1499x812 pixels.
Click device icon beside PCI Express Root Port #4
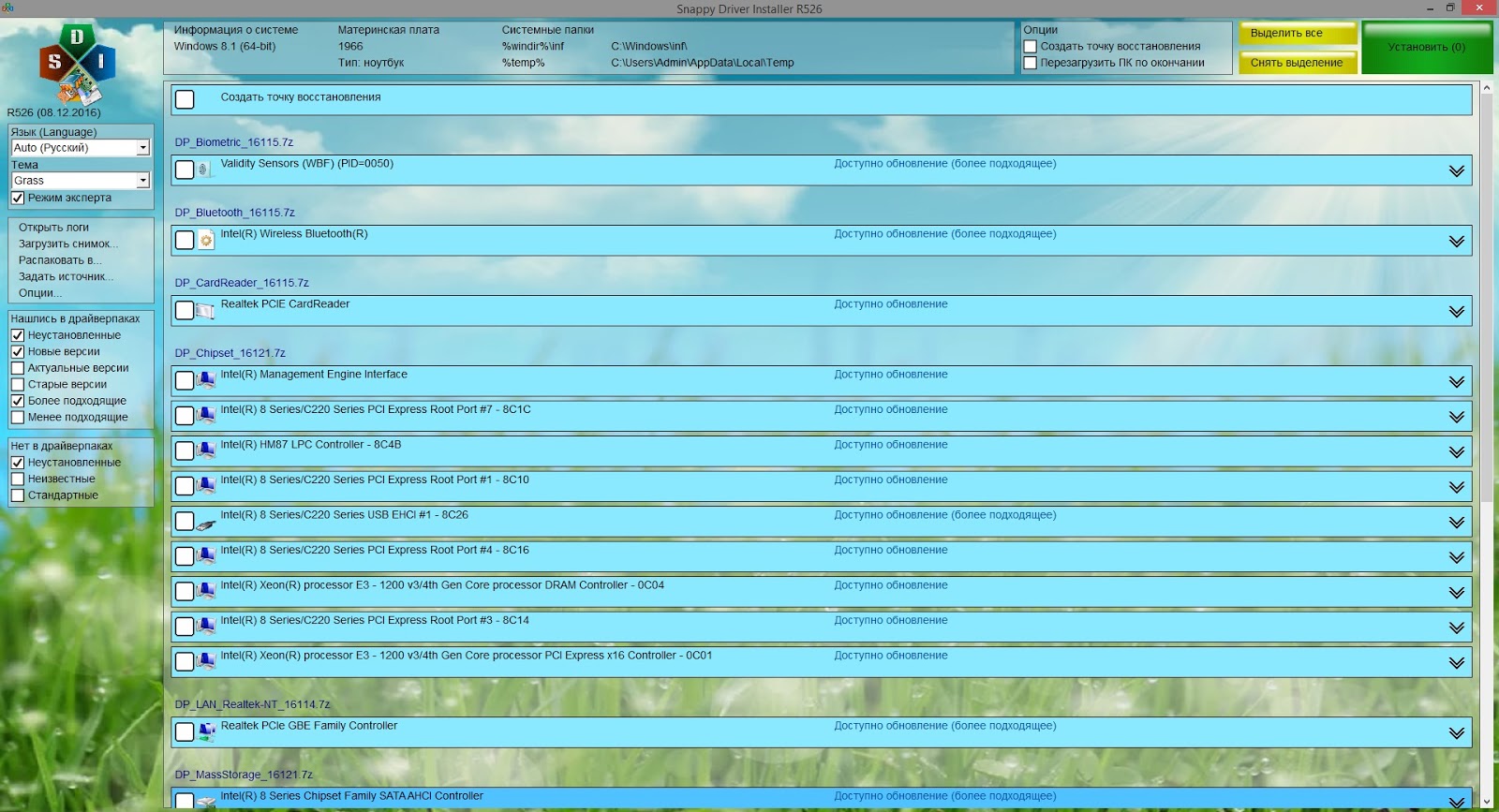pos(205,556)
